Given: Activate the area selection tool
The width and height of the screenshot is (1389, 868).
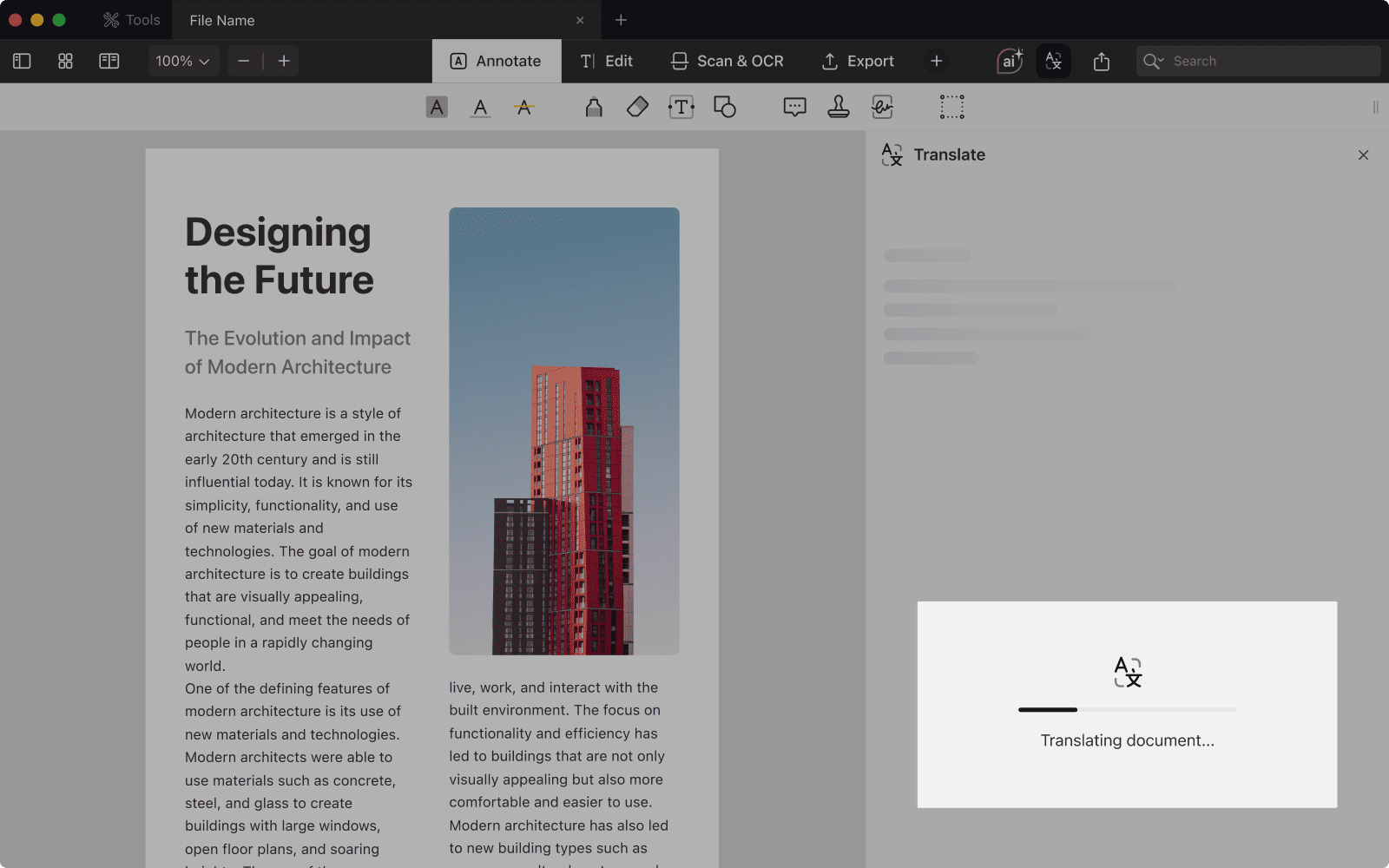Looking at the screenshot, I should tap(951, 107).
